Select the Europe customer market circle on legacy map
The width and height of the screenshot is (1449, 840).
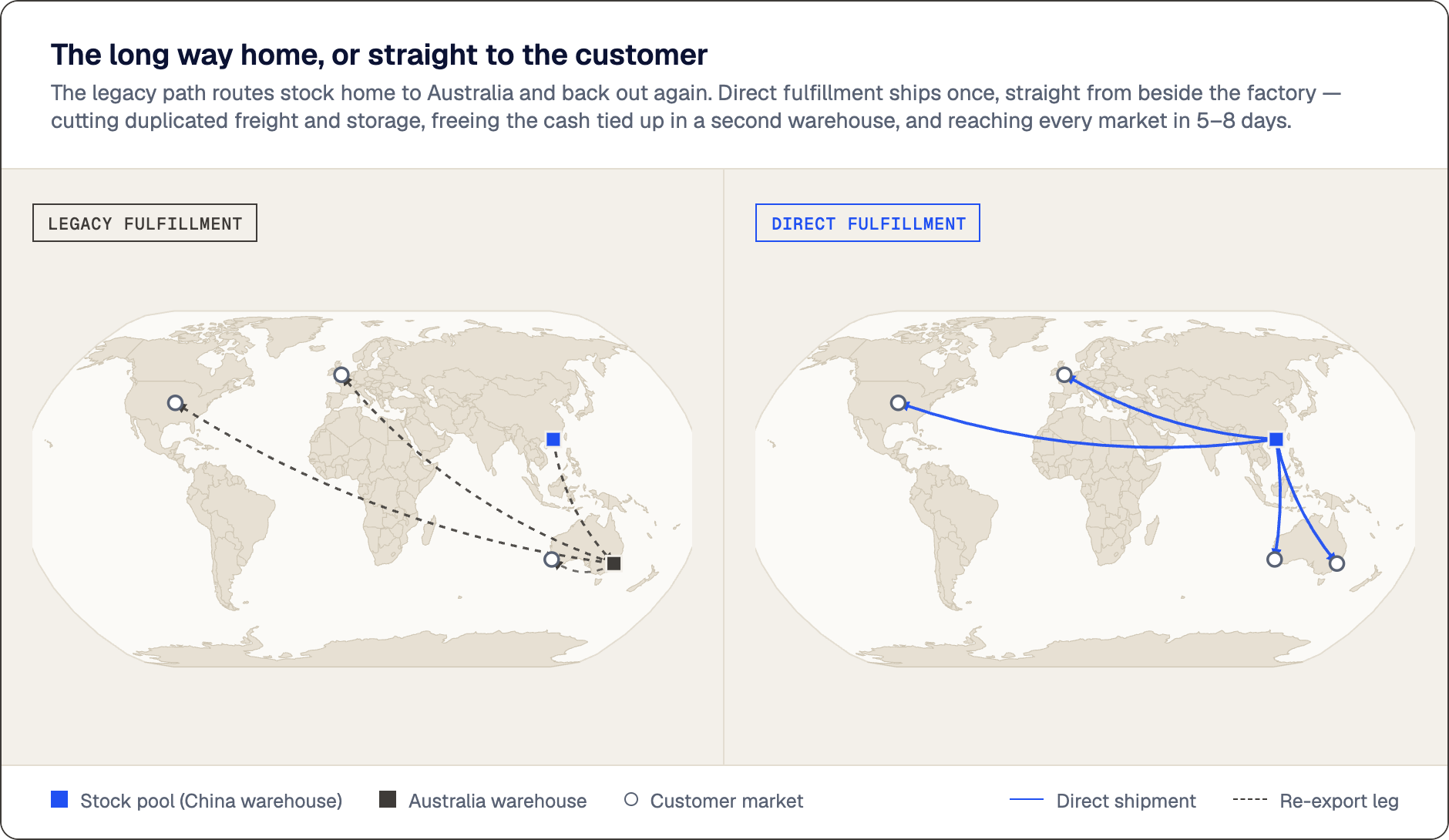(341, 375)
